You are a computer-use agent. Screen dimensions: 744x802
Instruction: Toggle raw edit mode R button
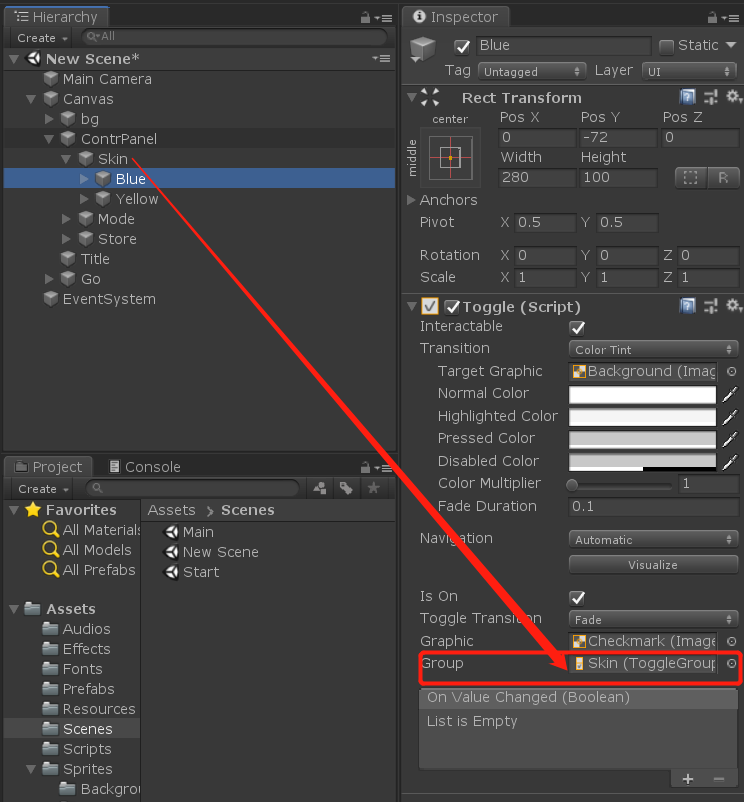723,178
